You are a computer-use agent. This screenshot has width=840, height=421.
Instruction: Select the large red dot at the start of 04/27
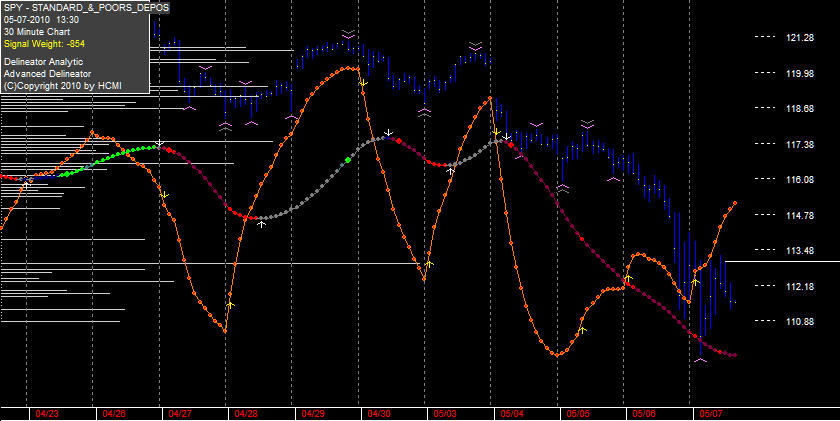coord(170,151)
